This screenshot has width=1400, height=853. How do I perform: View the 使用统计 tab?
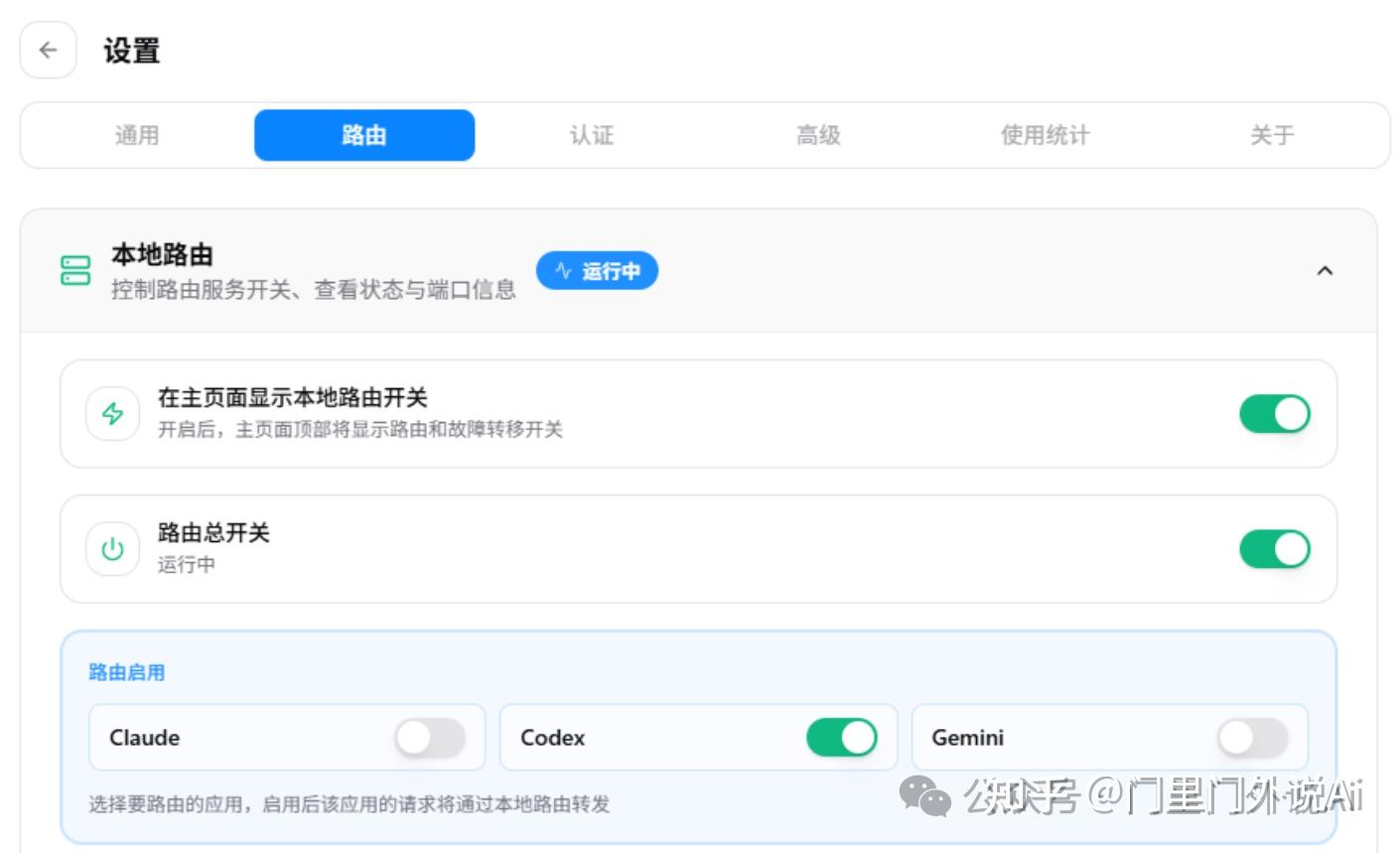(x=1046, y=135)
